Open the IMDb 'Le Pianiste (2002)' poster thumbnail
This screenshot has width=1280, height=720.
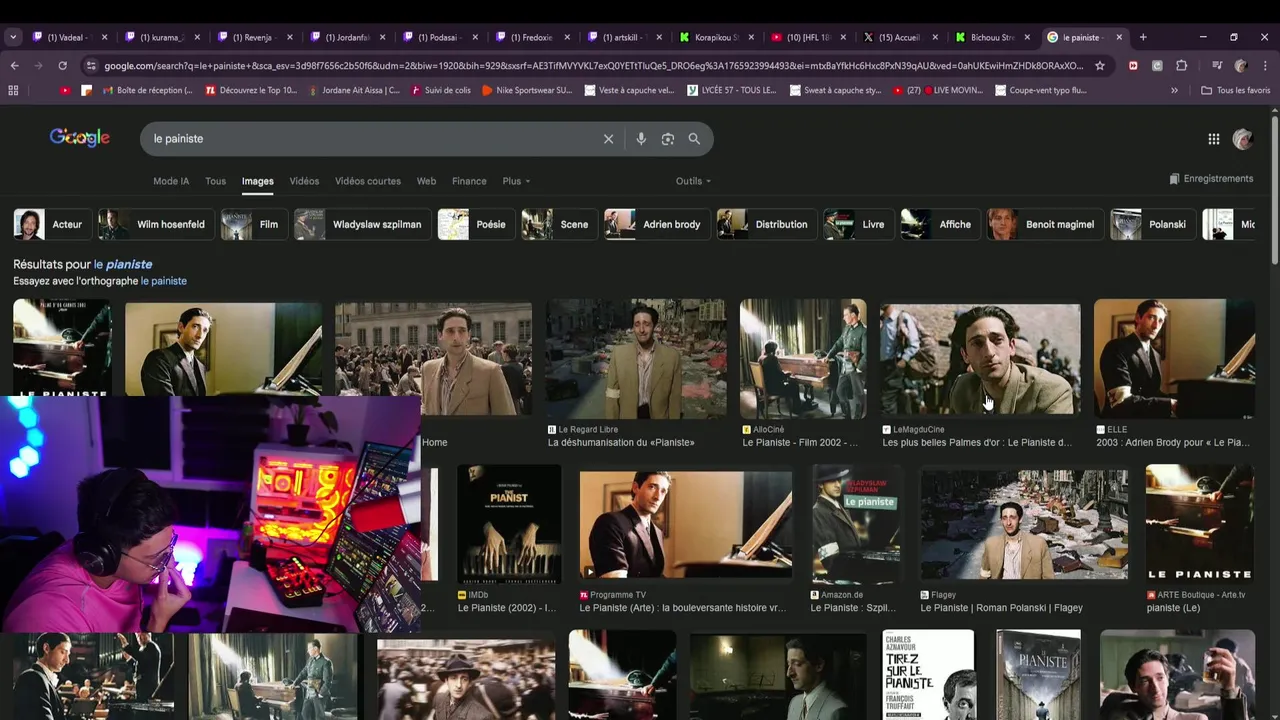(x=509, y=525)
